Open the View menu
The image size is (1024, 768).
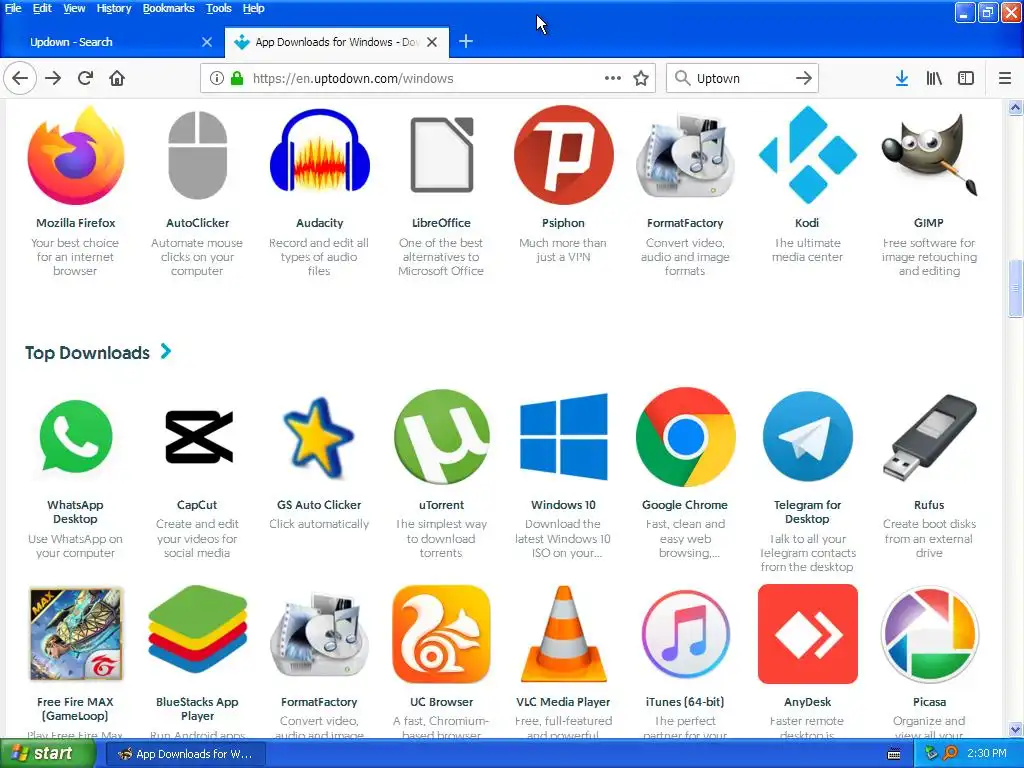[x=74, y=8]
